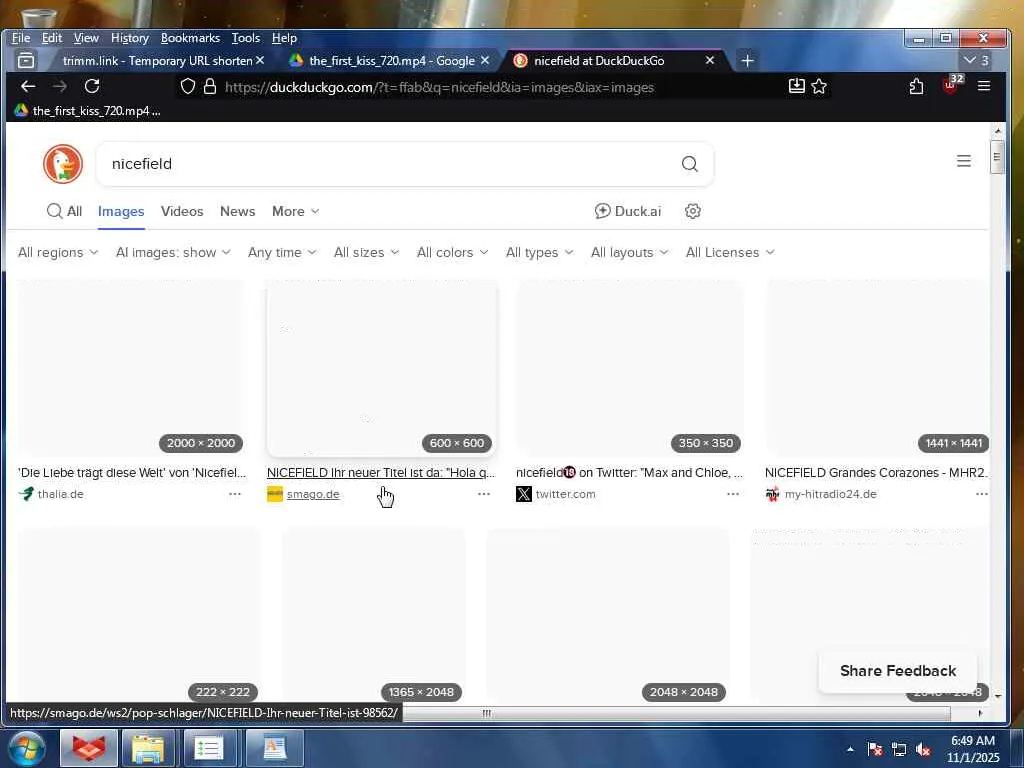Viewport: 1024px width, 768px height.
Task: Click the browser forward arrow
Action: tap(59, 86)
